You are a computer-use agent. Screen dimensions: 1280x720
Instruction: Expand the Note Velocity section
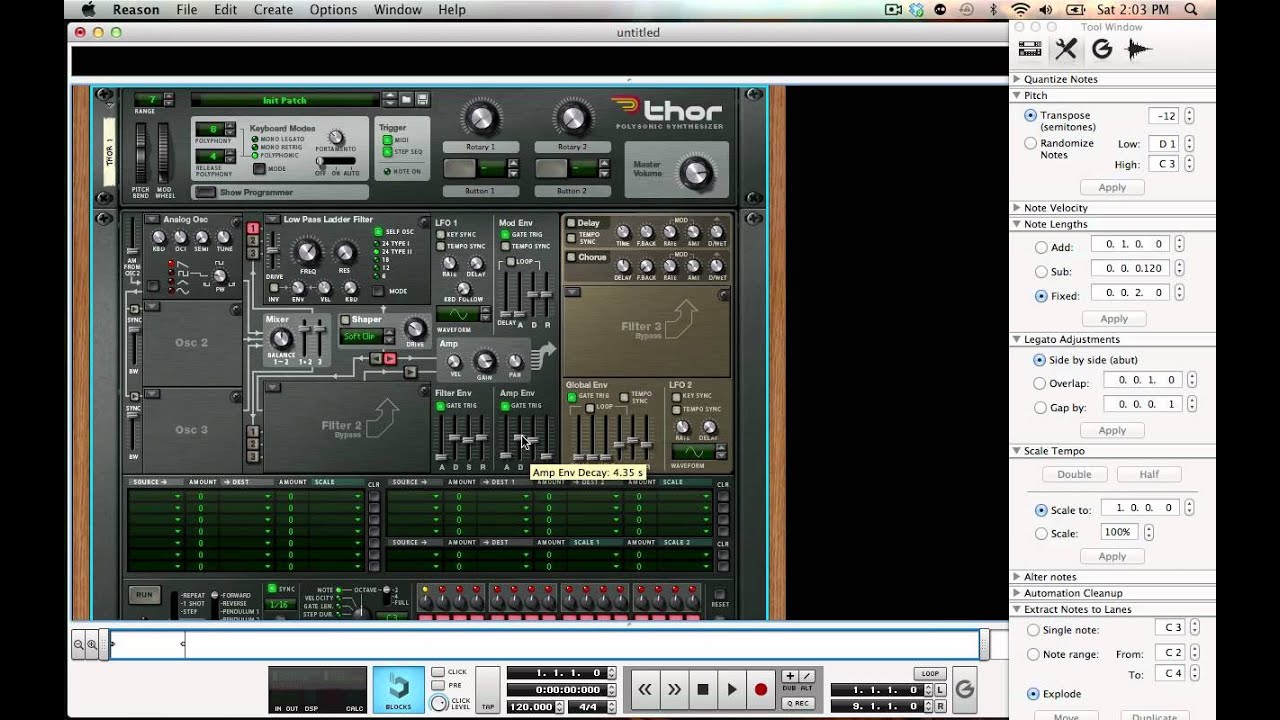[1017, 208]
